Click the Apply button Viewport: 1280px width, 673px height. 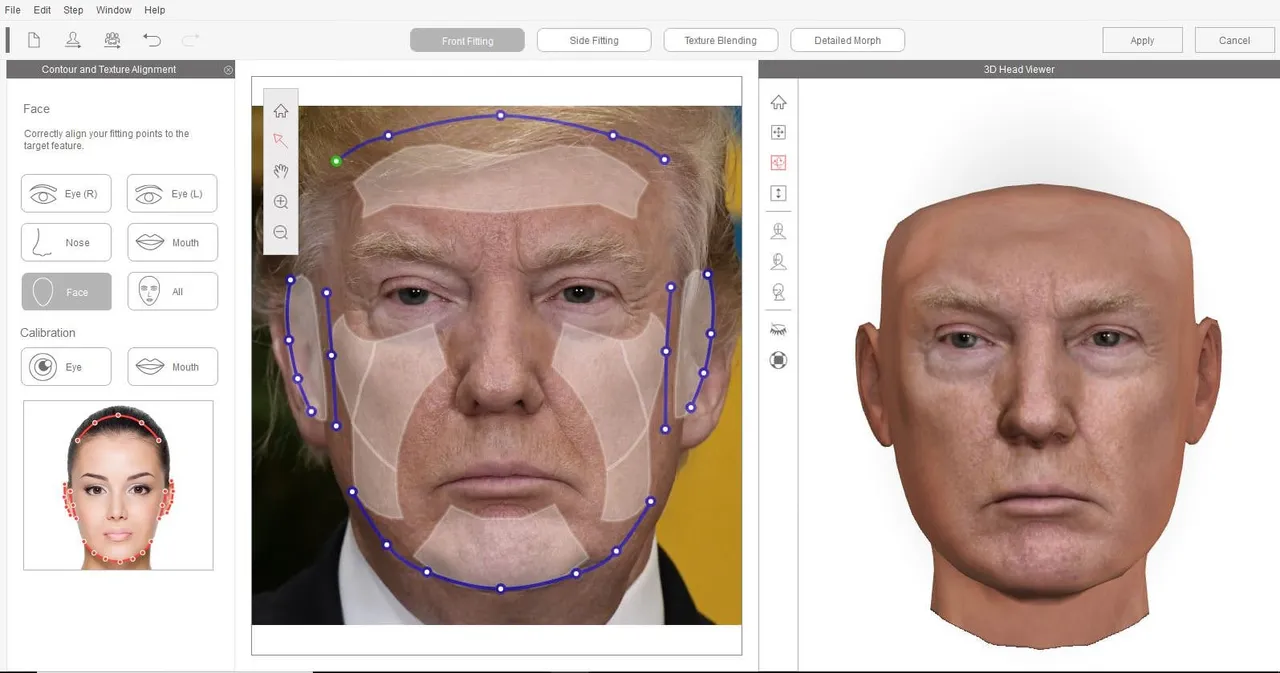coord(1142,41)
